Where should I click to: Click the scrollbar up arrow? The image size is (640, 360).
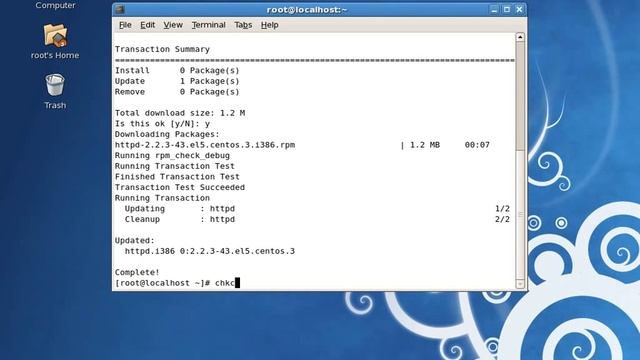point(520,37)
